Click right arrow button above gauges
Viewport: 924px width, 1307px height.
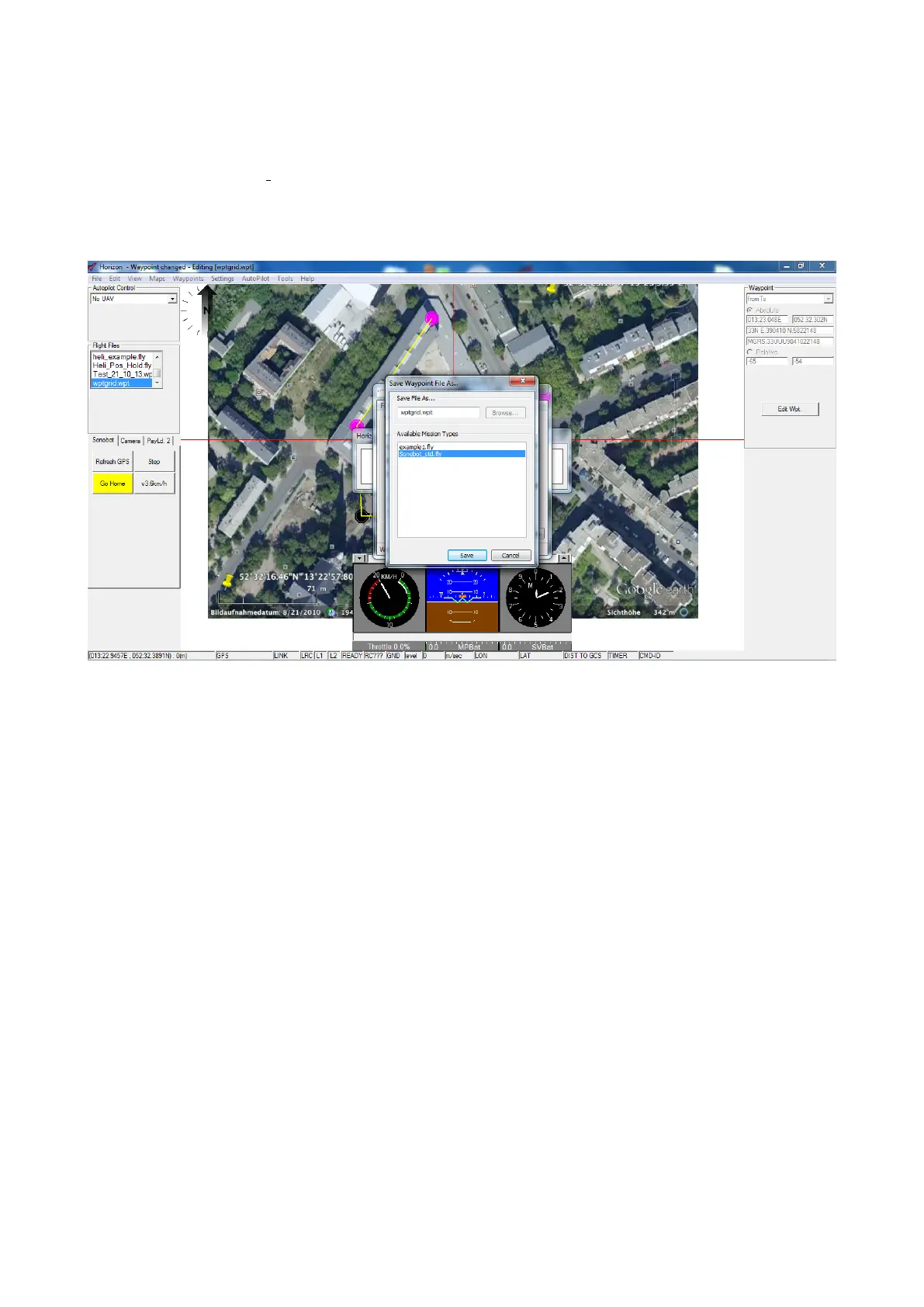tap(564, 558)
